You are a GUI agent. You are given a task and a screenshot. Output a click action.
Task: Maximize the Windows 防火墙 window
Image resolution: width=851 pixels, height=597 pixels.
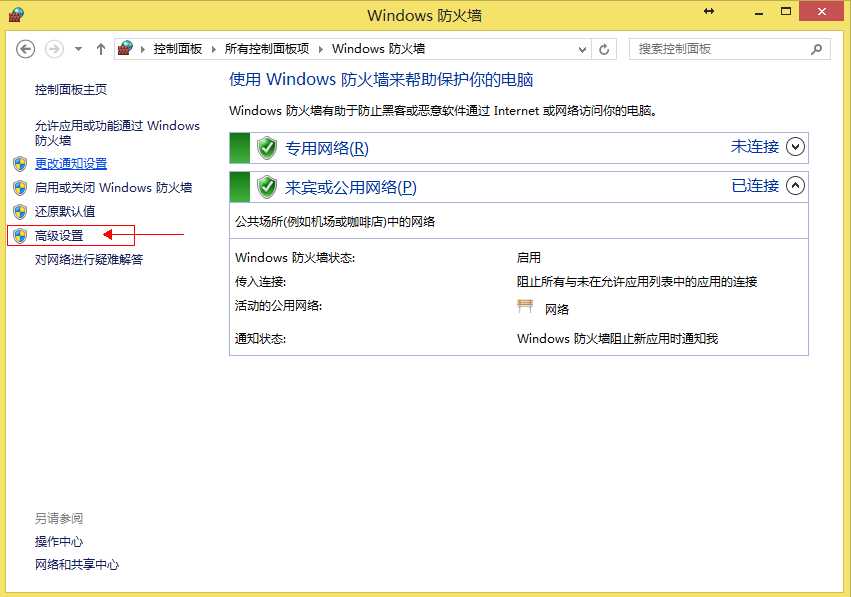click(x=786, y=11)
